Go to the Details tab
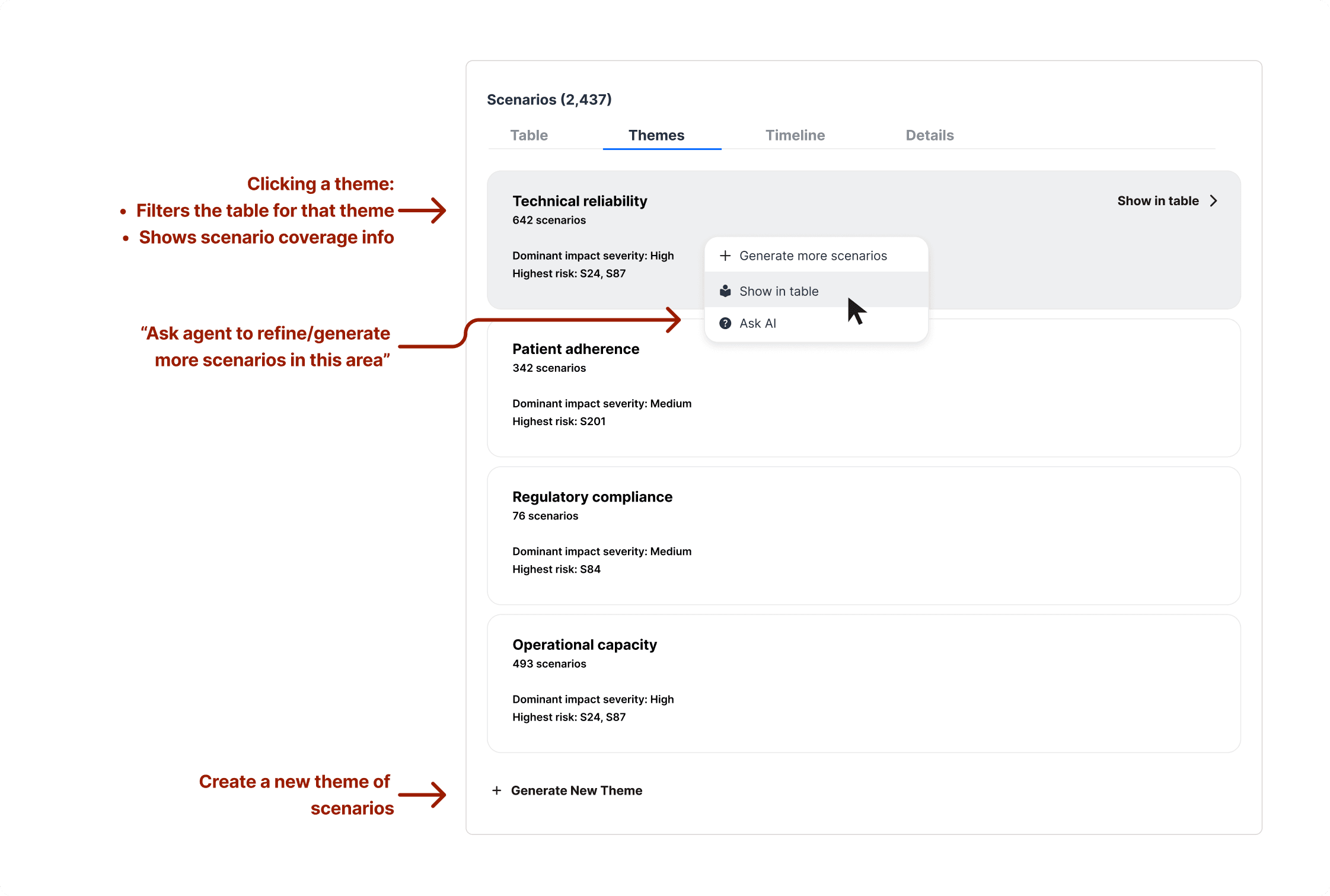Image resolution: width=1330 pixels, height=896 pixels. coord(929,135)
